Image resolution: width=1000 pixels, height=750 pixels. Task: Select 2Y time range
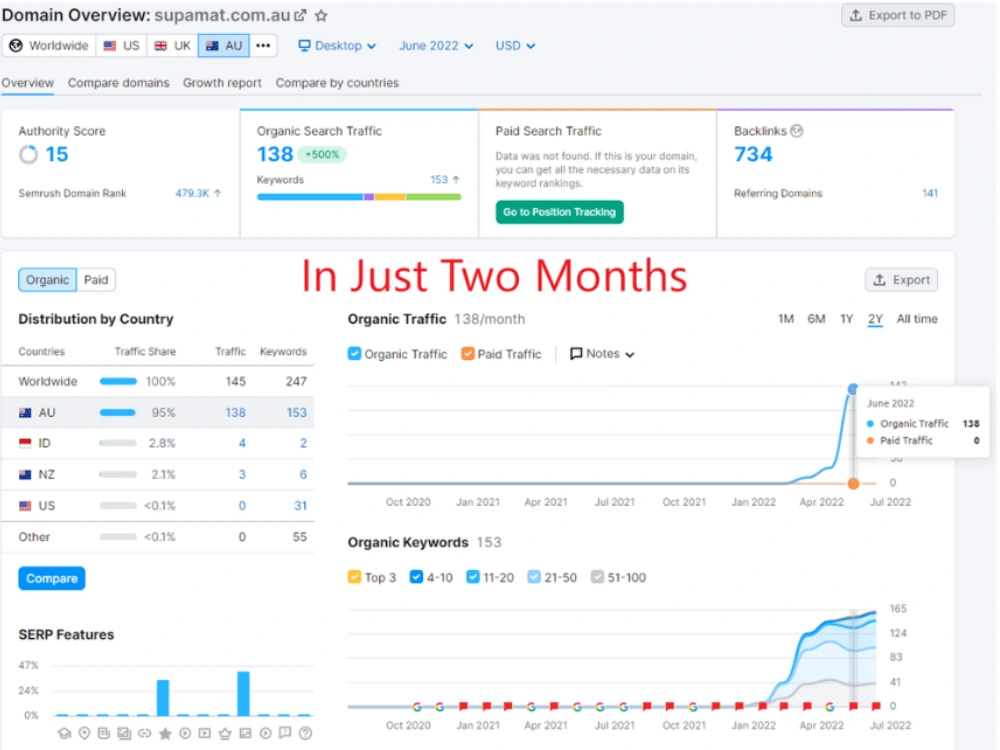(x=875, y=319)
